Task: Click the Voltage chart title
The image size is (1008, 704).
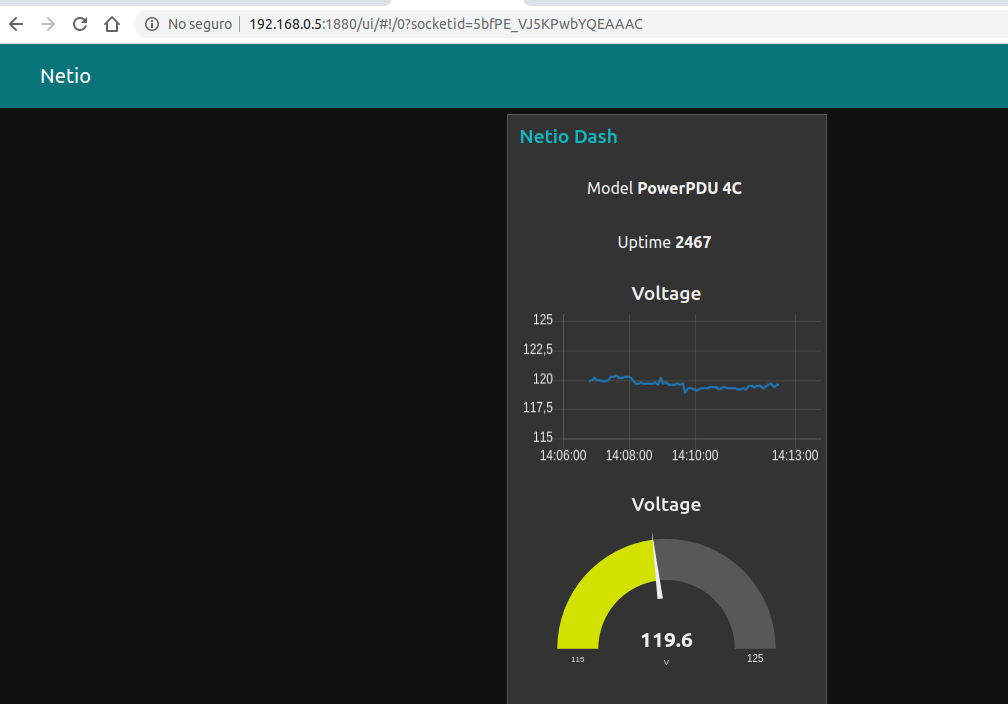Action: (x=666, y=293)
